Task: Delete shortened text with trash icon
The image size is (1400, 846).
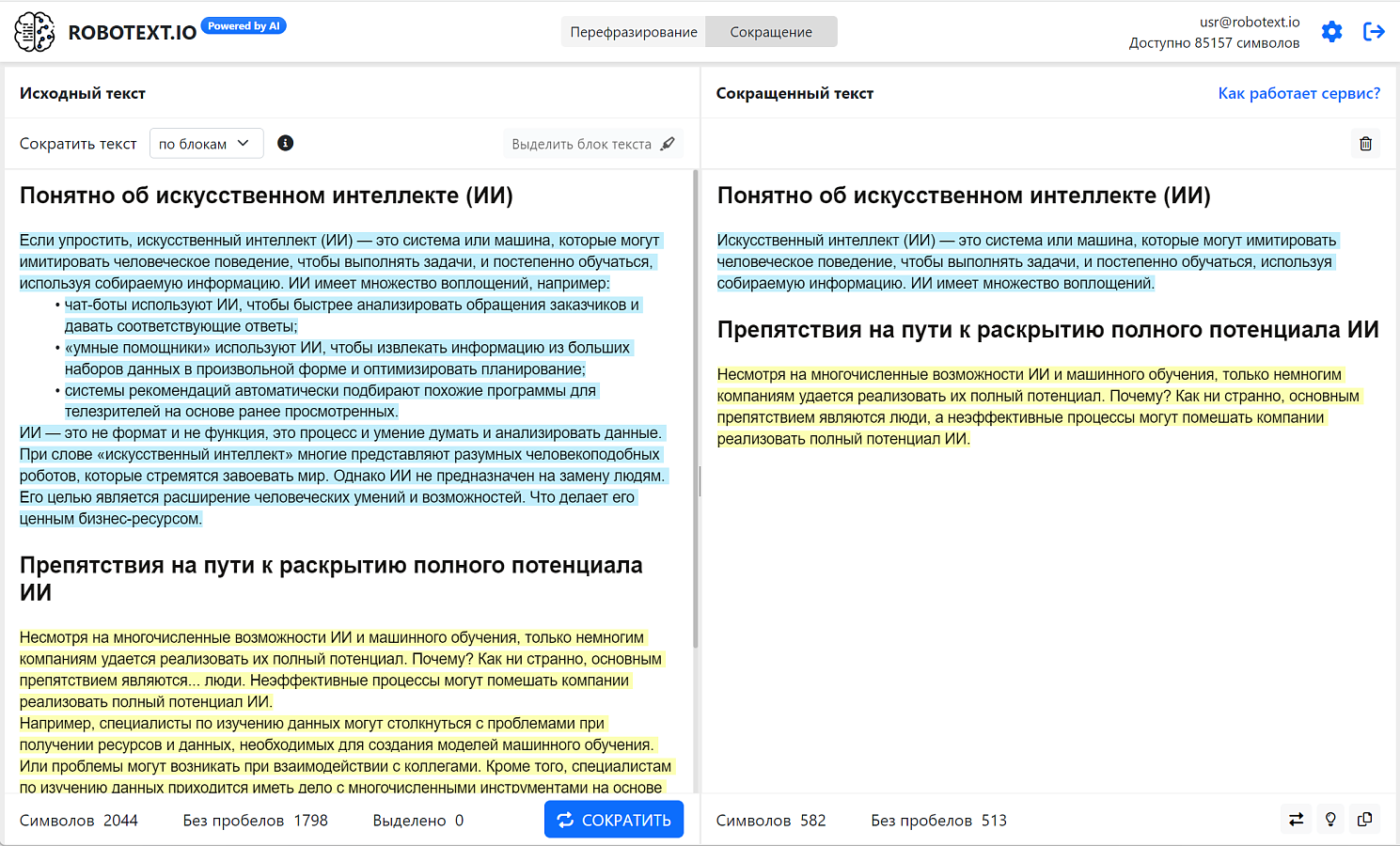Action: click(x=1366, y=144)
